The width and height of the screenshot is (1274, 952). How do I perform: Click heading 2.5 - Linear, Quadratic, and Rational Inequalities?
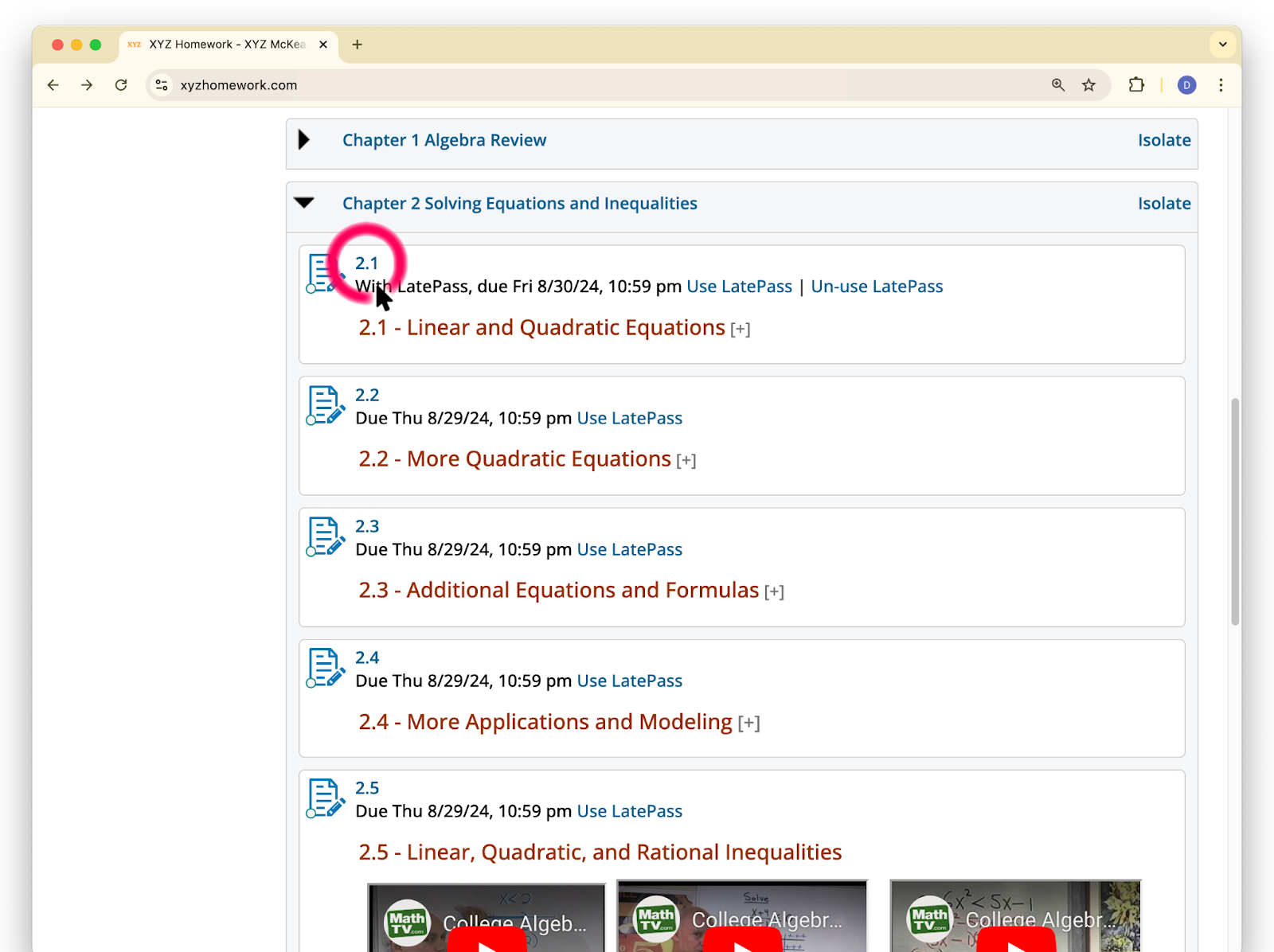[x=600, y=853]
